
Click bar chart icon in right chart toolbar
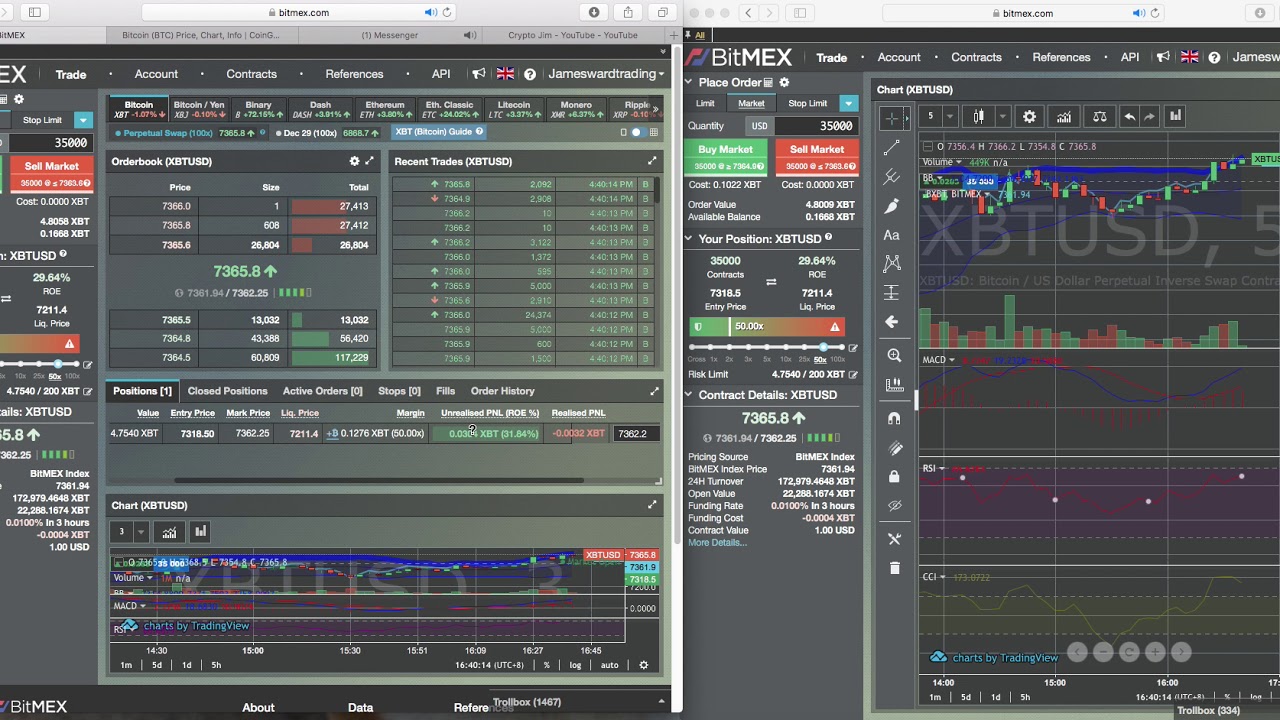(x=1176, y=116)
